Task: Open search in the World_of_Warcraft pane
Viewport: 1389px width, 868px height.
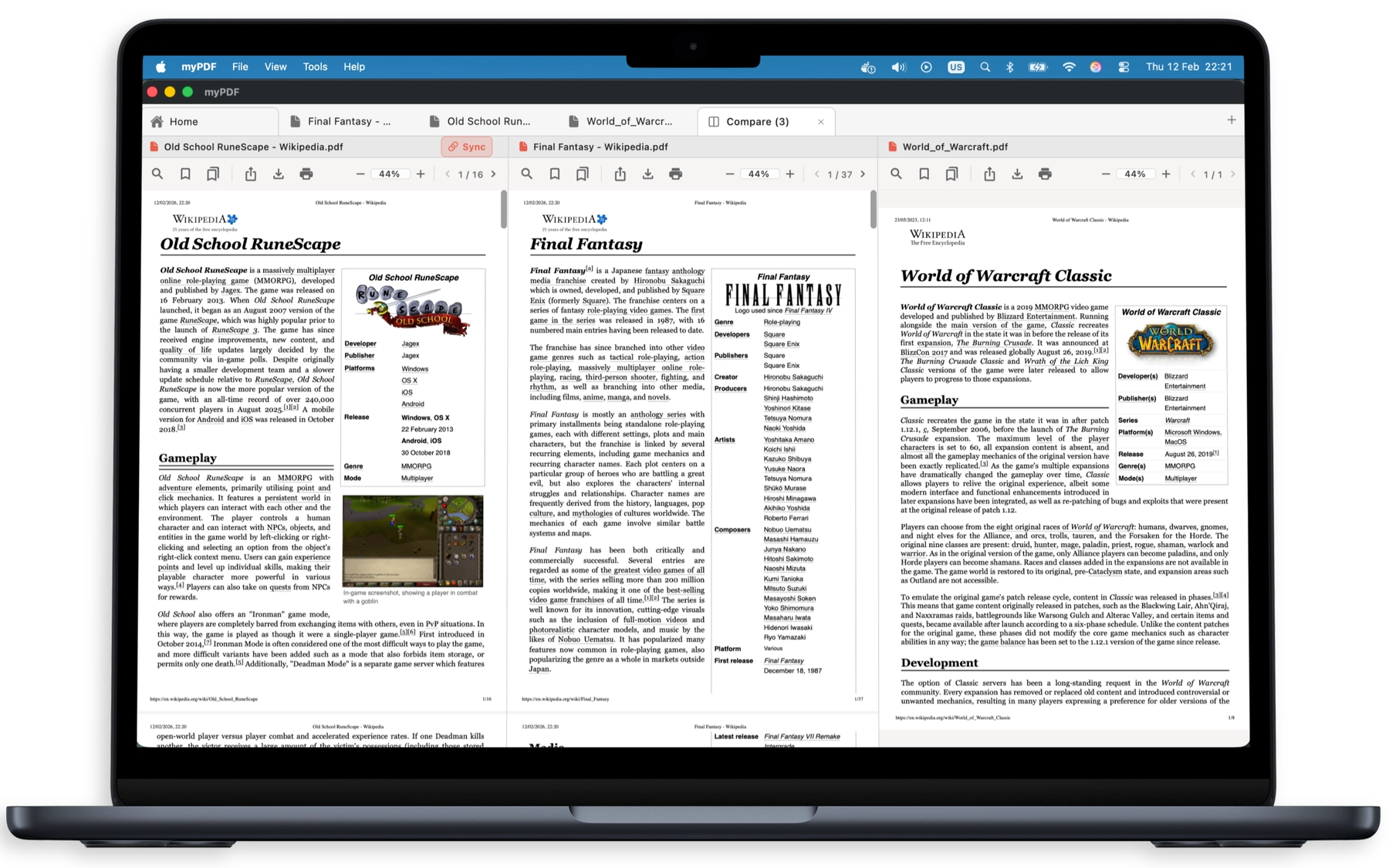Action: 896,174
